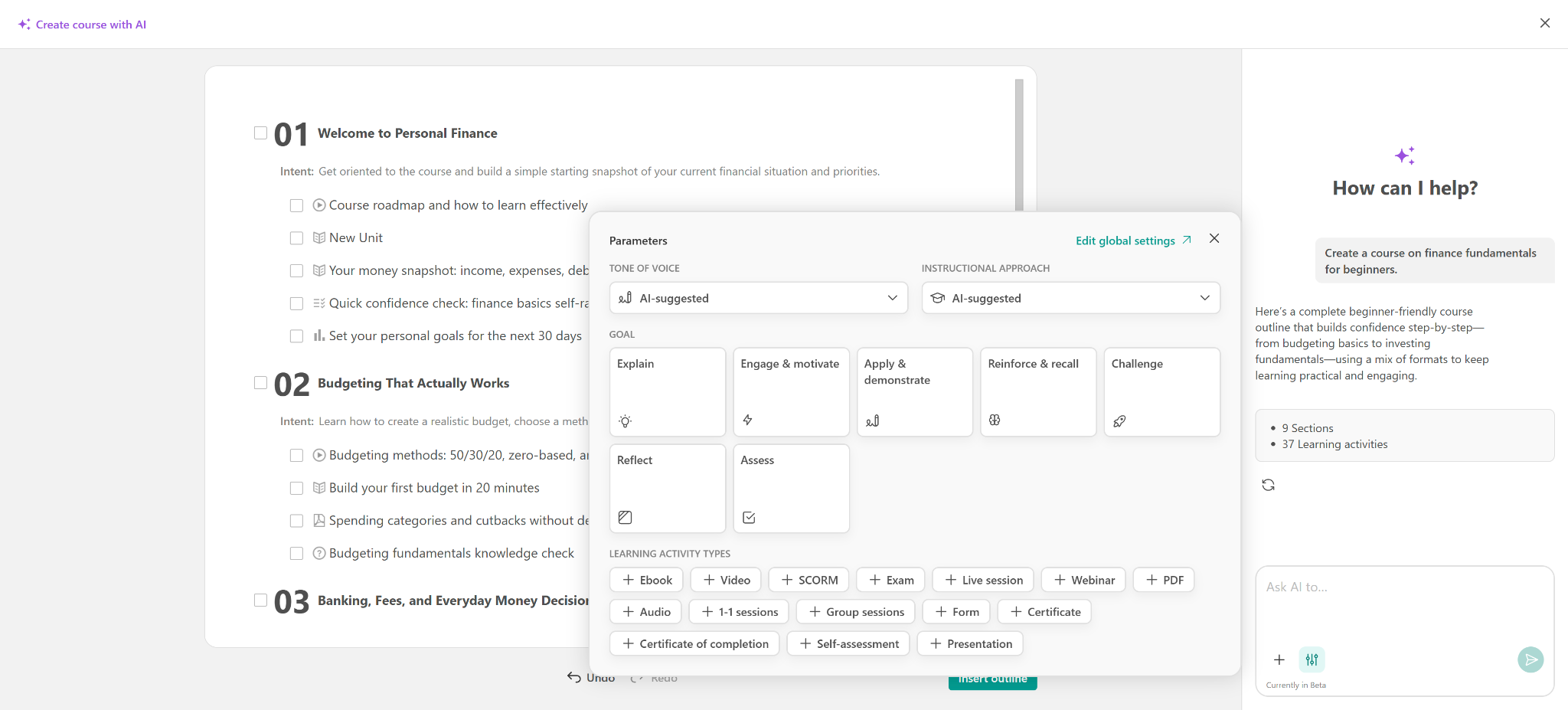Add Certificate of completion activity type

[x=694, y=643]
